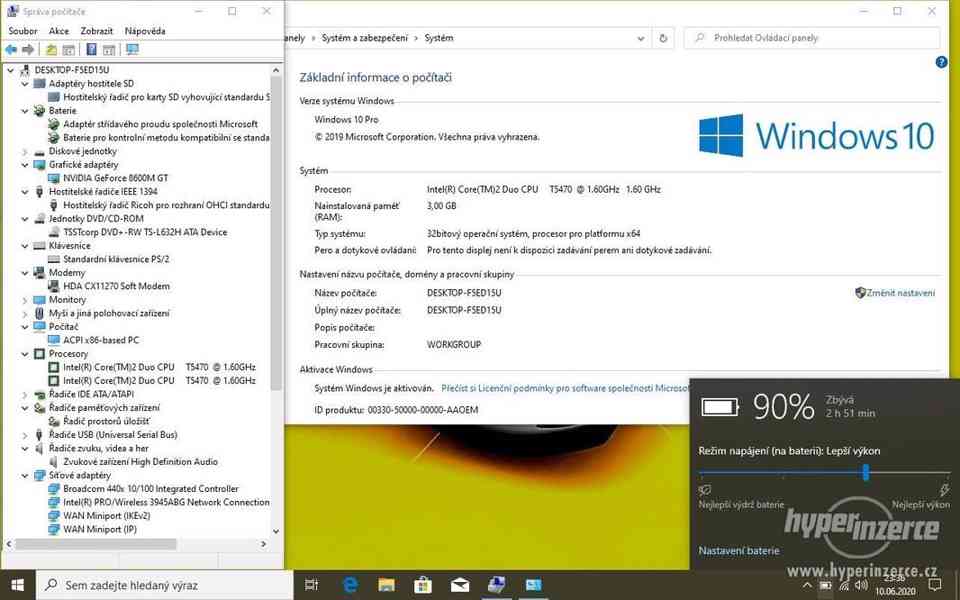Collapse the DESKTOP-F5ED15U root node
960x600 pixels.
tap(10, 70)
